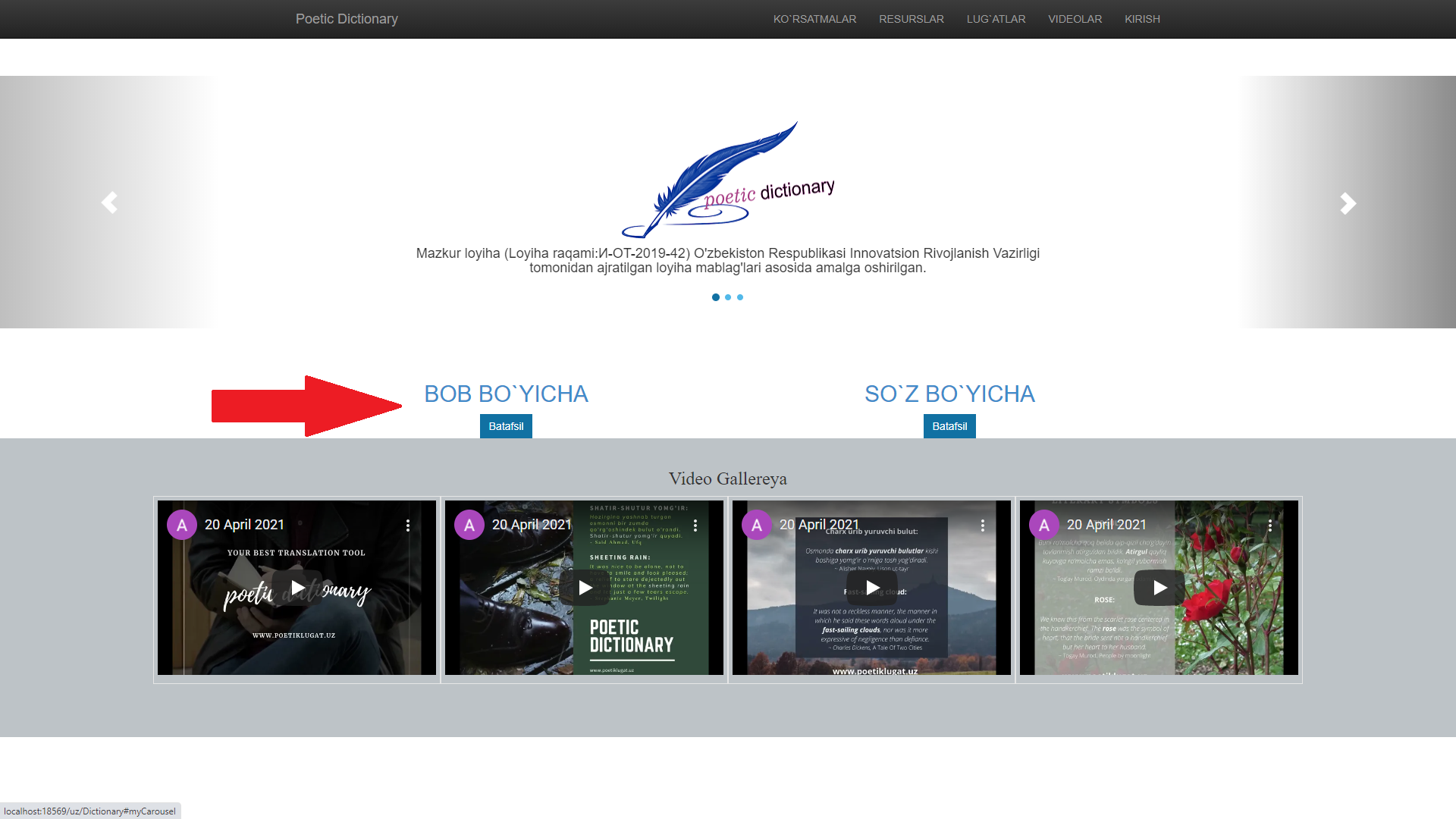1456x819 pixels.
Task: Open the LUG`ATLAR menu item
Action: (996, 19)
